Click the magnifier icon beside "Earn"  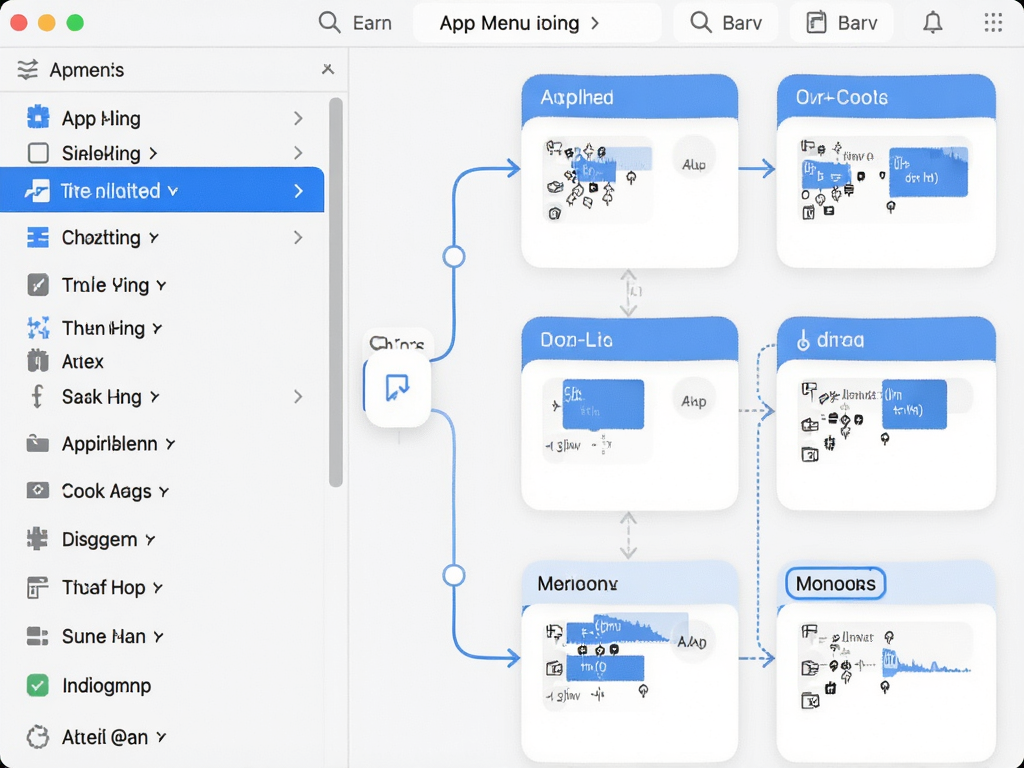329,23
